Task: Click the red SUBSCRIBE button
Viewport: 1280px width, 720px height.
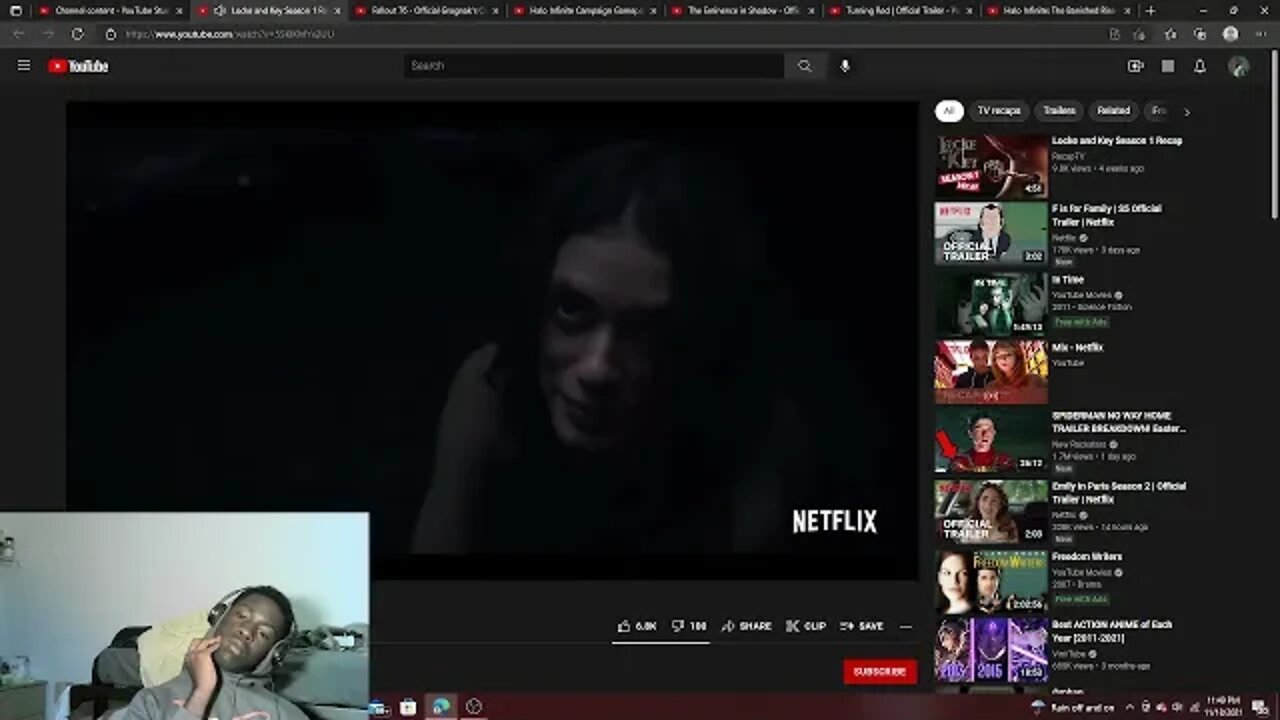Action: tap(880, 671)
